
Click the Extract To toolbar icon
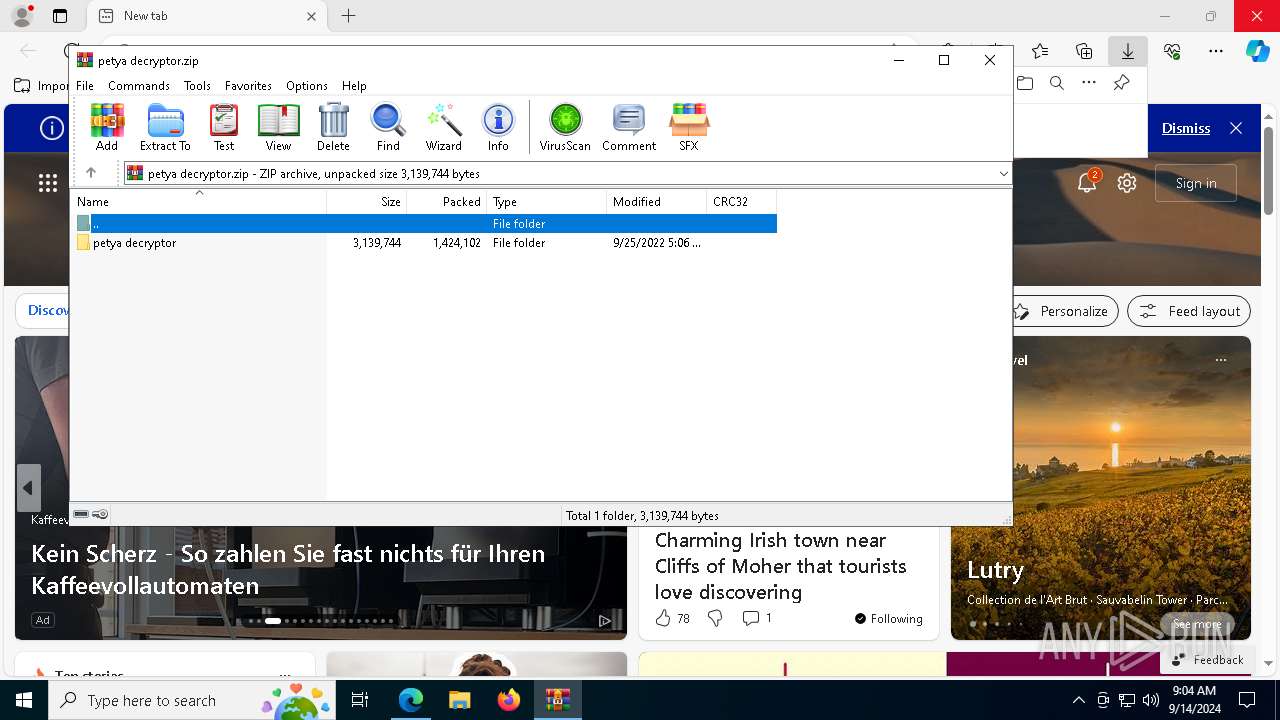coord(165,127)
